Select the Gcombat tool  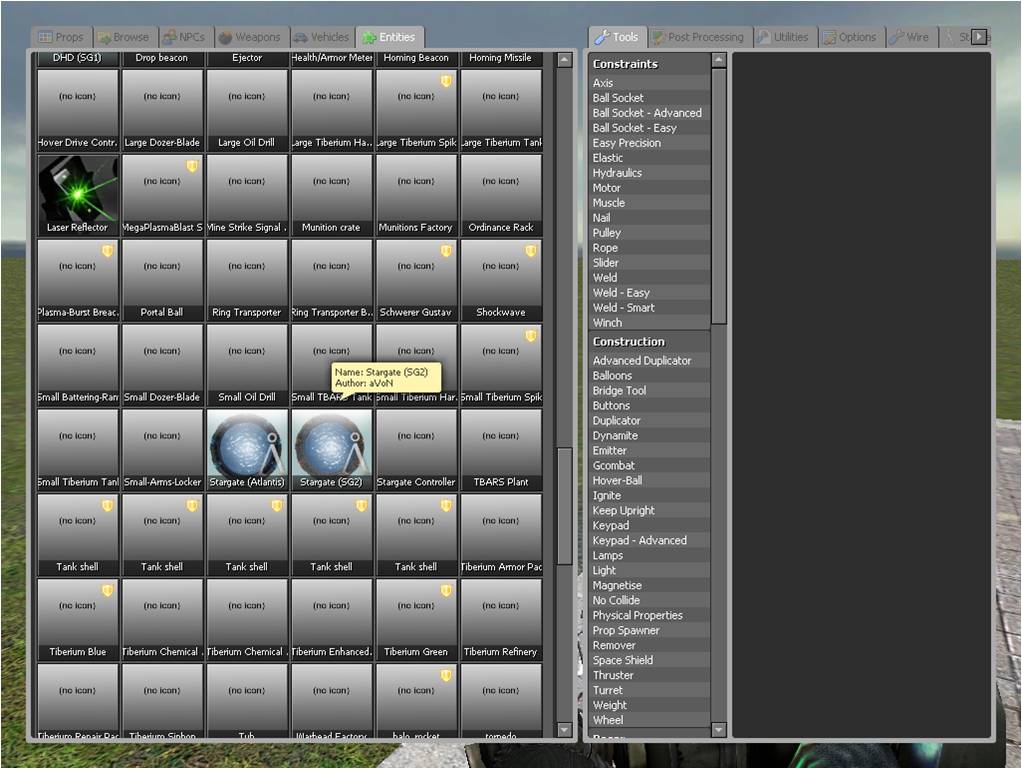(x=649, y=465)
